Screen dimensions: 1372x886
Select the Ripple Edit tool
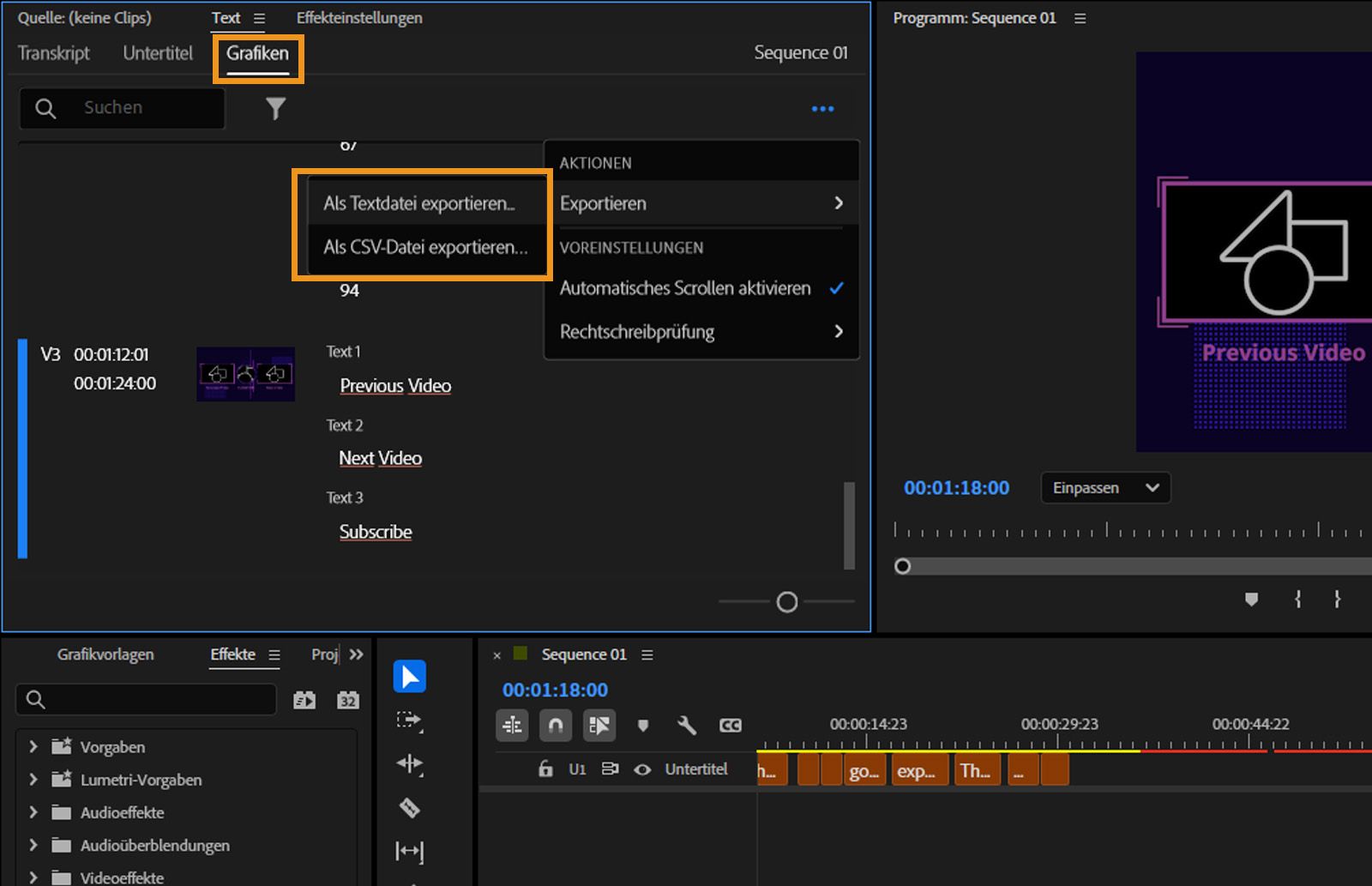tap(409, 763)
